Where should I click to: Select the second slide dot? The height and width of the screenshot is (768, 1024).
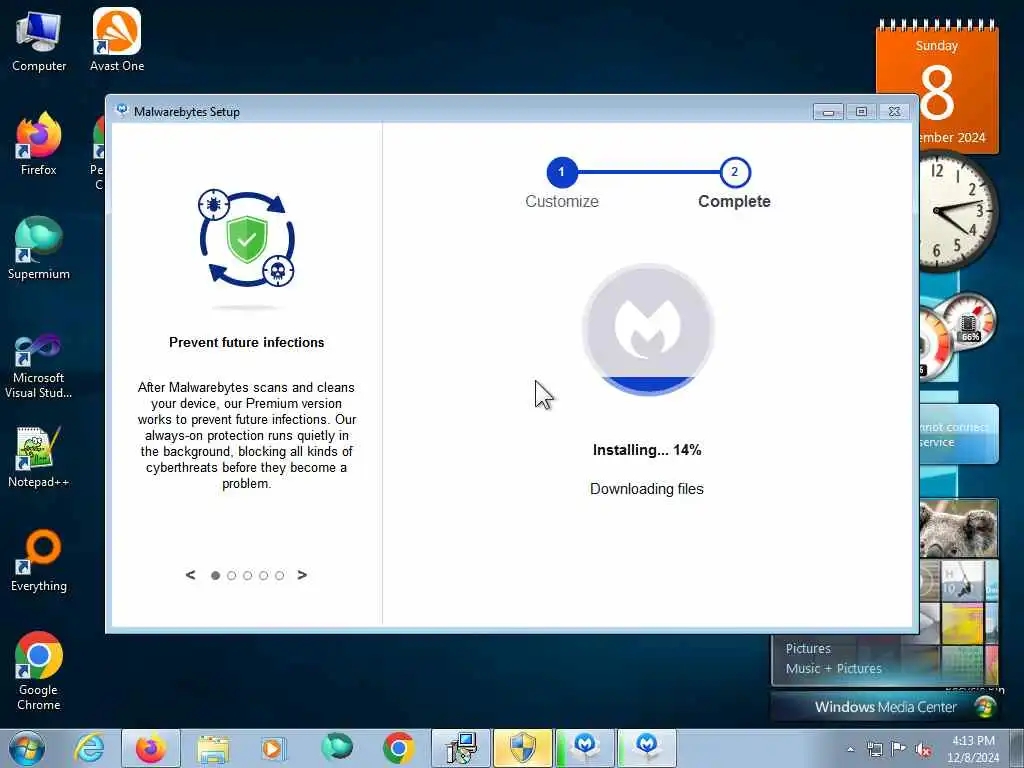pyautogui.click(x=231, y=575)
